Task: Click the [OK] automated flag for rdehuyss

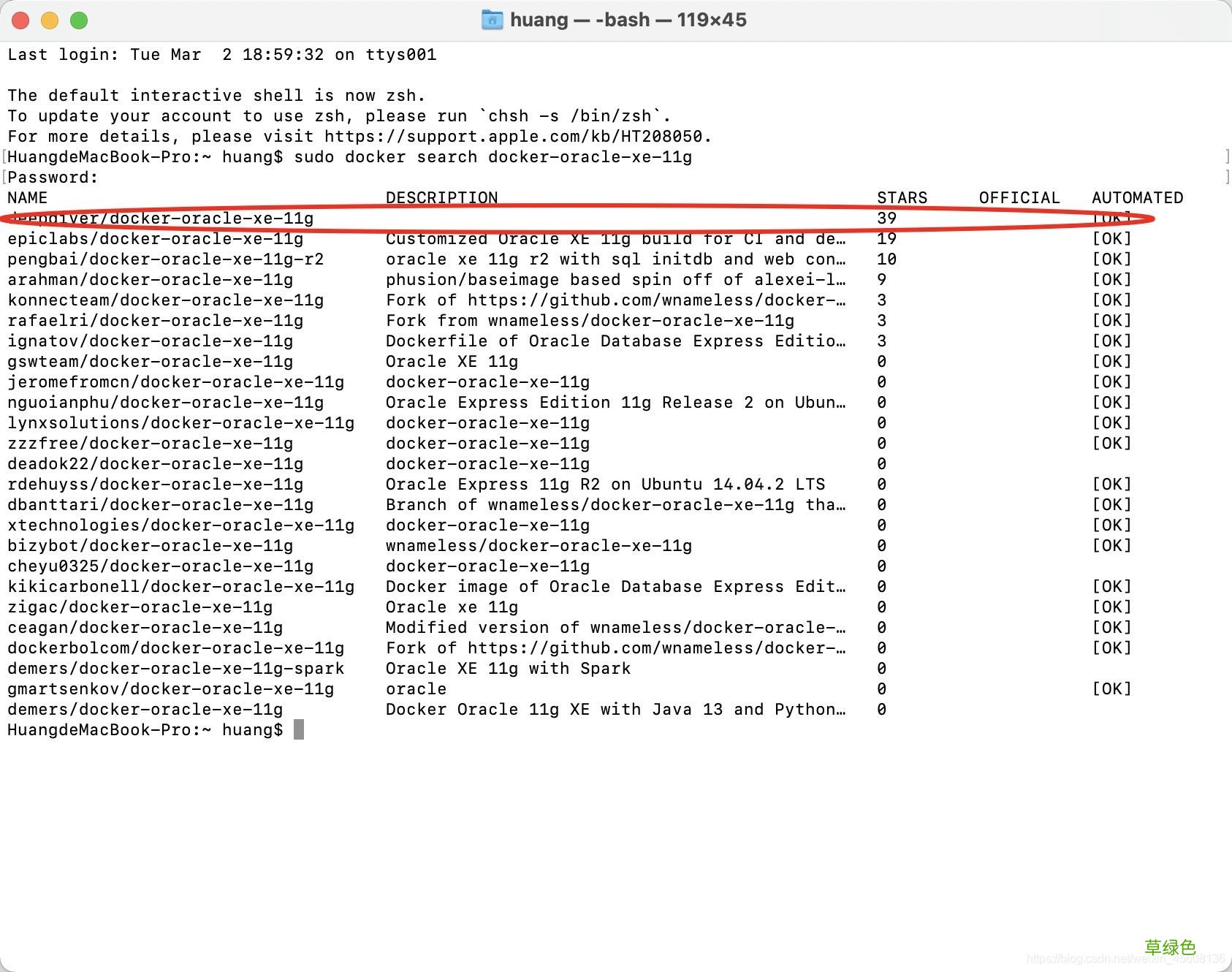Action: pyautogui.click(x=1111, y=485)
